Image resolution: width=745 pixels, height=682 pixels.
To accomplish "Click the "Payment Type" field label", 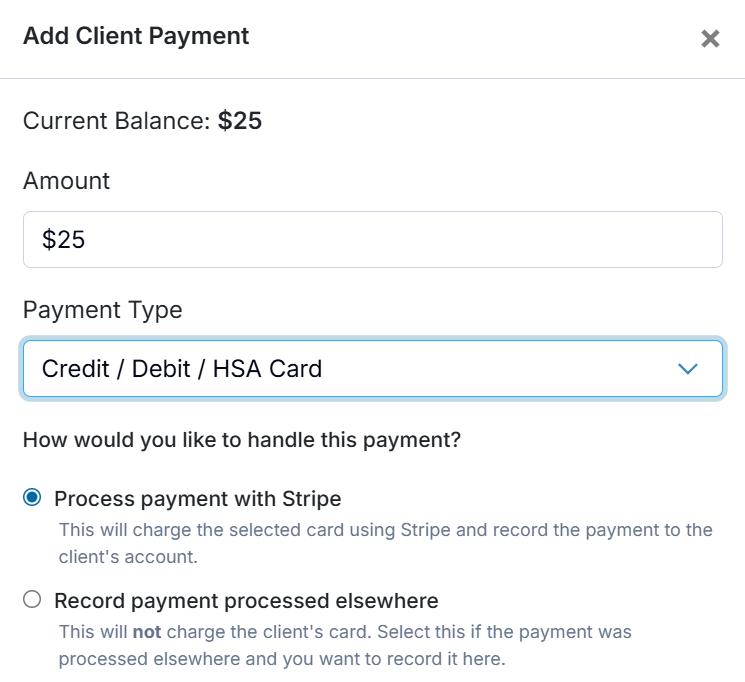I will [x=102, y=310].
